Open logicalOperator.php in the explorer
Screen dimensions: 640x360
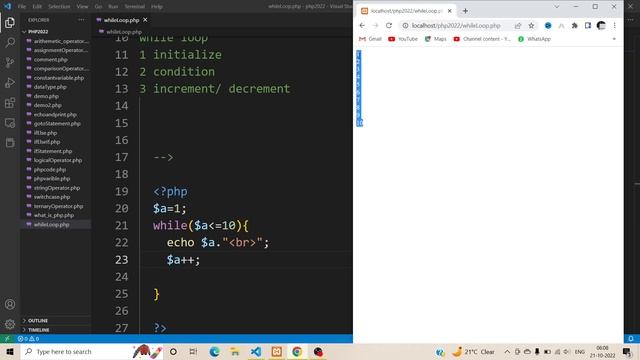tap(58, 160)
